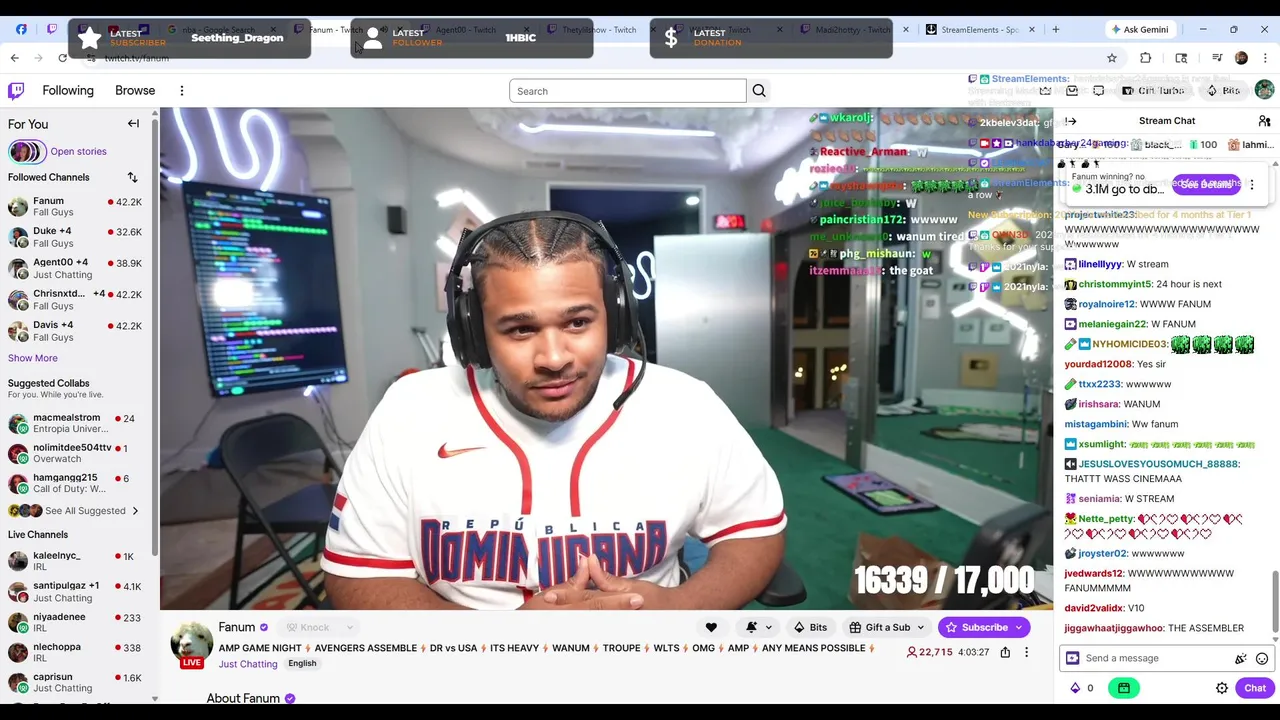The width and height of the screenshot is (1280, 720).
Task: Click Fanum's live channel avatar
Action: 191,645
